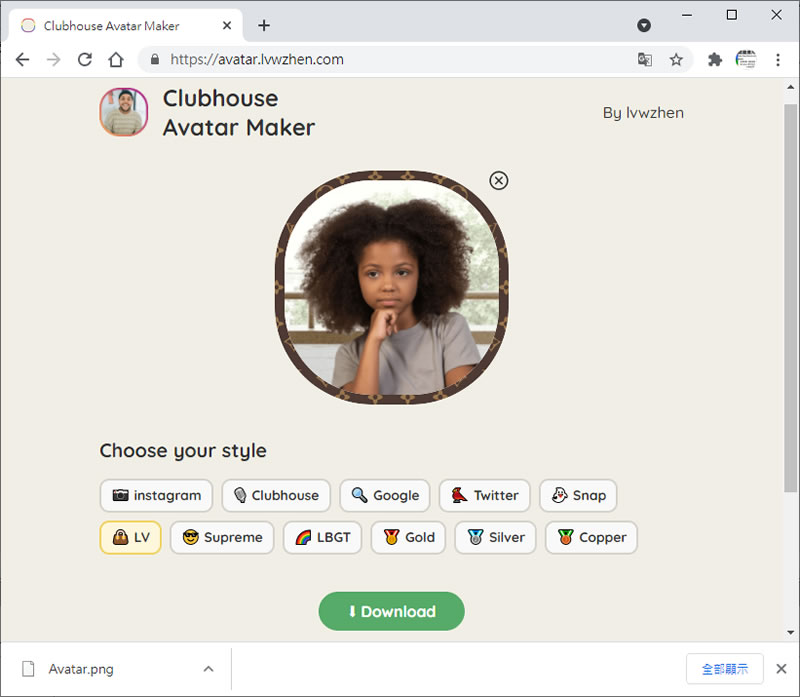Click the tab search dropdown circle
800x697 pixels.
[644, 25]
